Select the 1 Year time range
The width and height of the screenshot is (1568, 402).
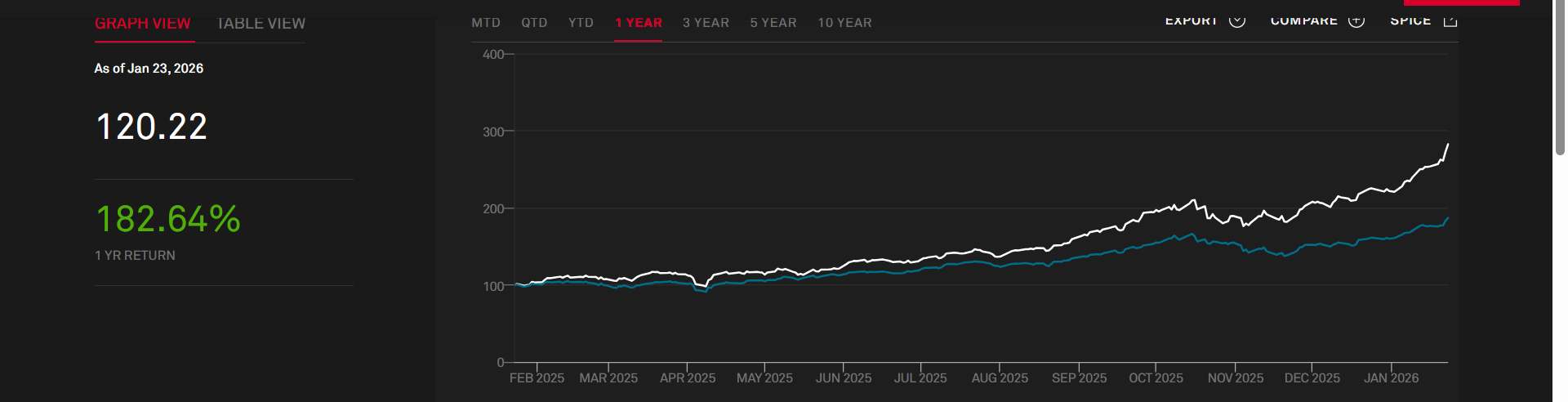click(x=638, y=23)
